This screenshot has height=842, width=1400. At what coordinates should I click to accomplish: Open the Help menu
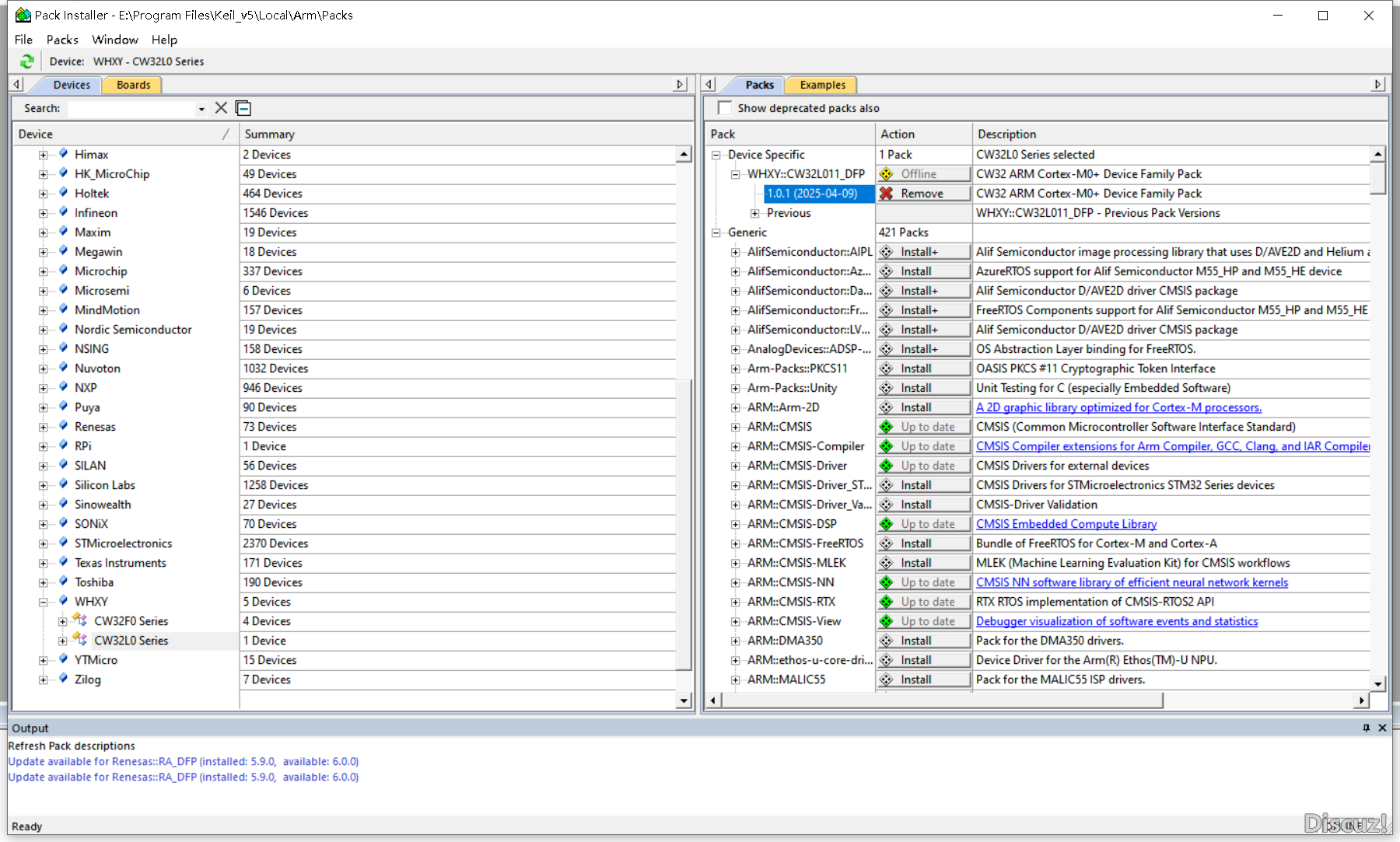click(x=164, y=40)
